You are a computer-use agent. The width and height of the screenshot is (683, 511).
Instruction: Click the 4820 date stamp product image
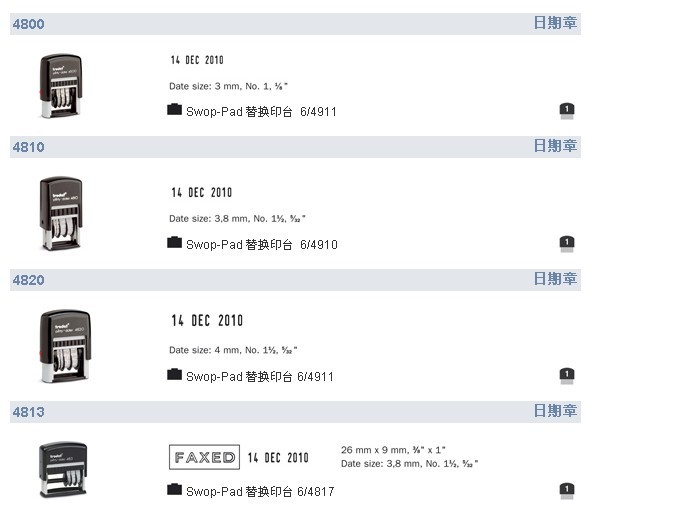(x=65, y=346)
